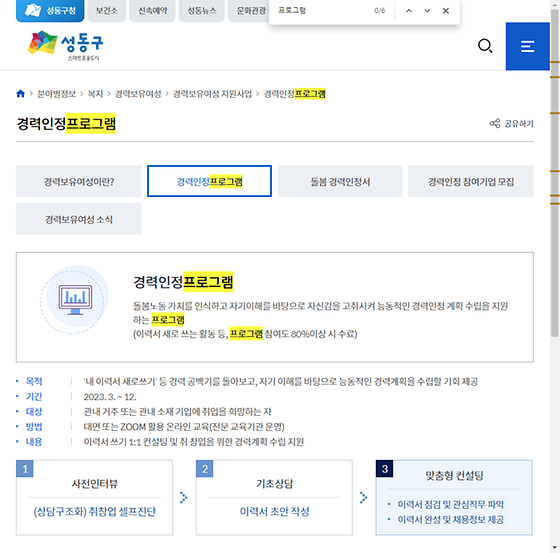Viewport: 560px width, 553px height.
Task: Close the find bar
Action: pyautogui.click(x=446, y=11)
